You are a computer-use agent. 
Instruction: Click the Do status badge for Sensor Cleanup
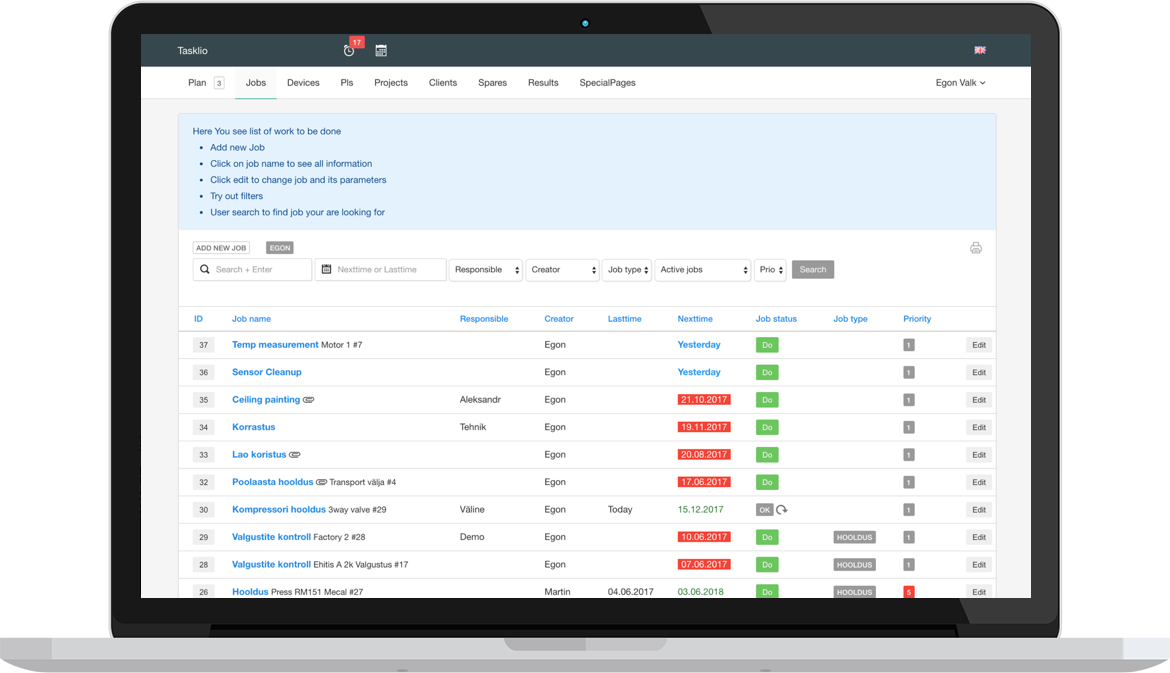pyautogui.click(x=766, y=372)
